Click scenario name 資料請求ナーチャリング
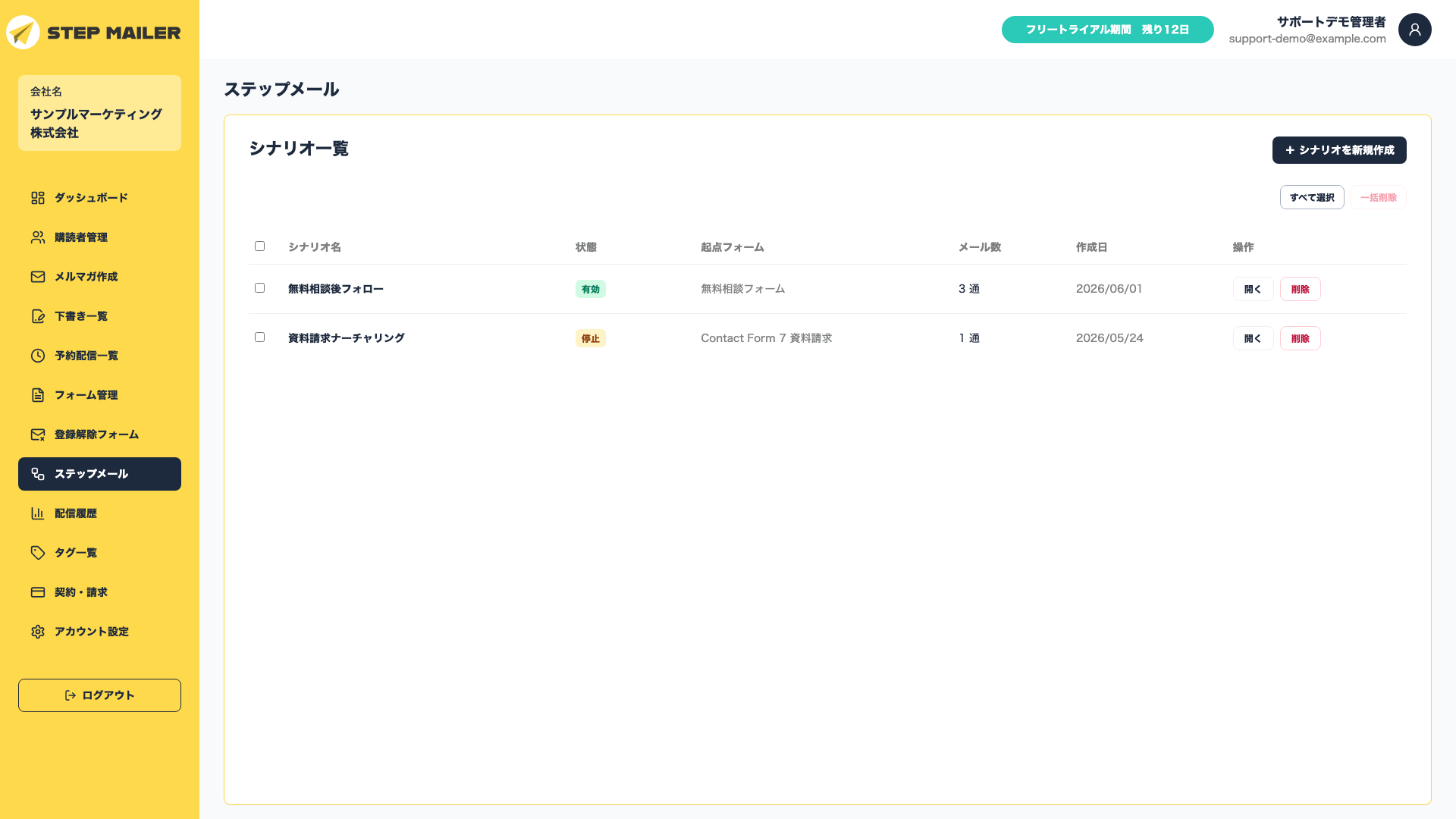 (347, 338)
